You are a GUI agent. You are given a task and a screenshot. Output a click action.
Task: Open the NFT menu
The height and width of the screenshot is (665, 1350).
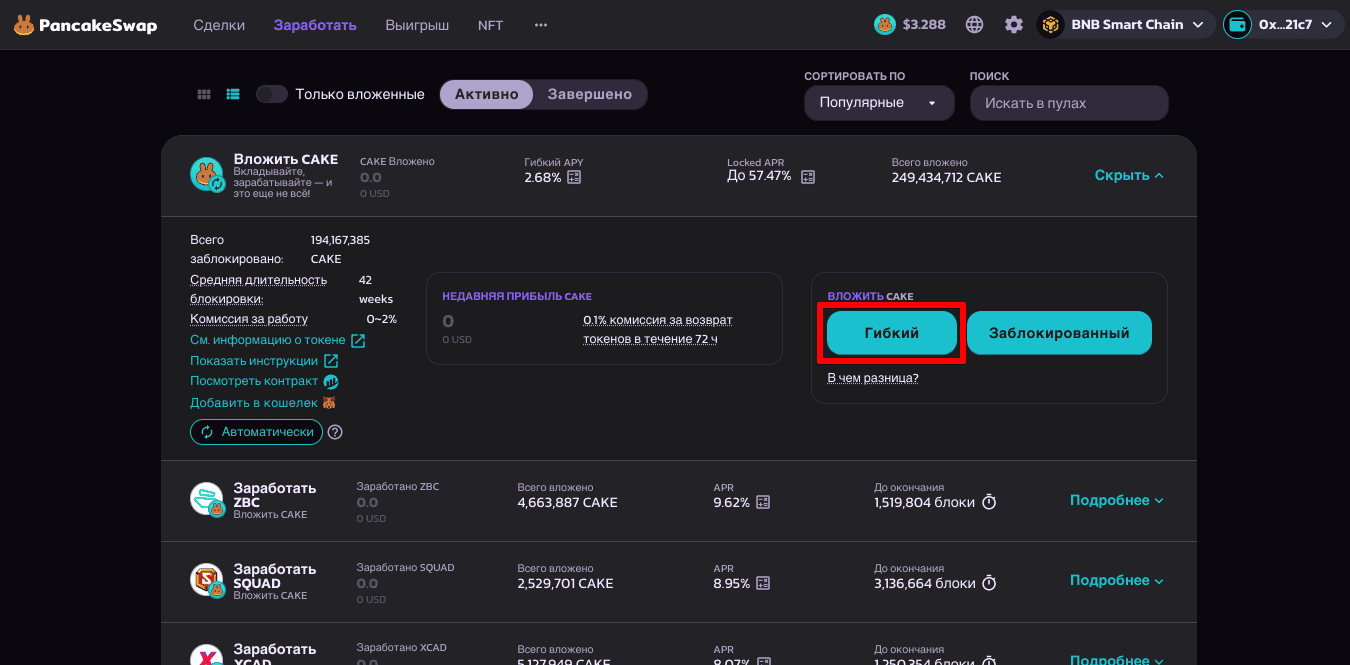click(x=491, y=25)
